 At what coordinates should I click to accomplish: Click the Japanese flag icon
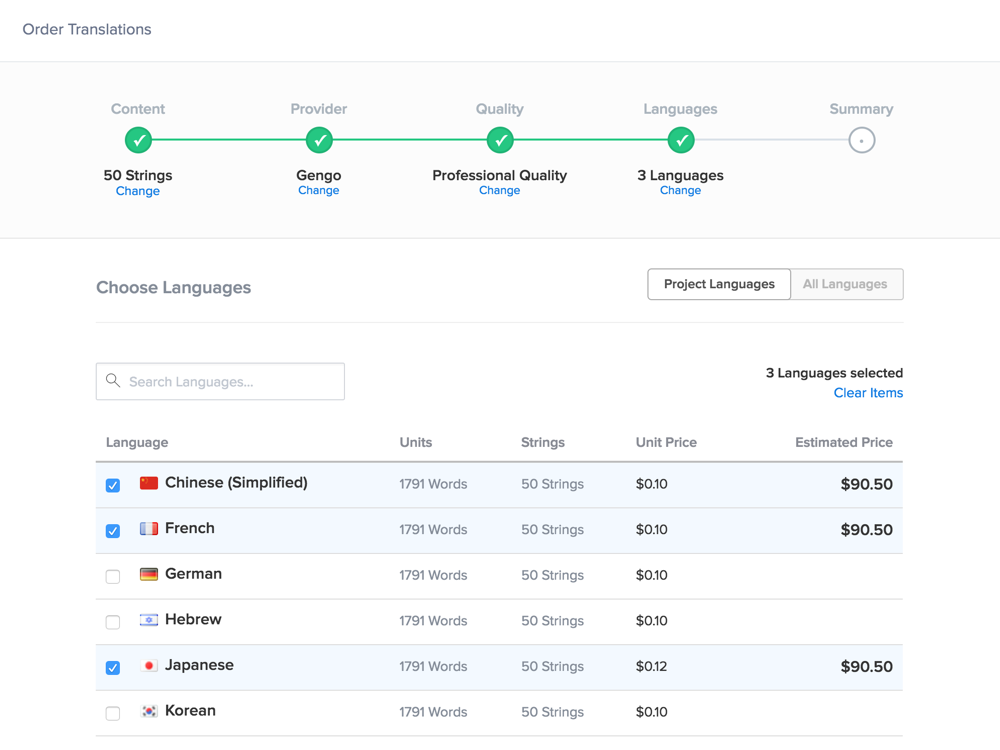(x=149, y=666)
